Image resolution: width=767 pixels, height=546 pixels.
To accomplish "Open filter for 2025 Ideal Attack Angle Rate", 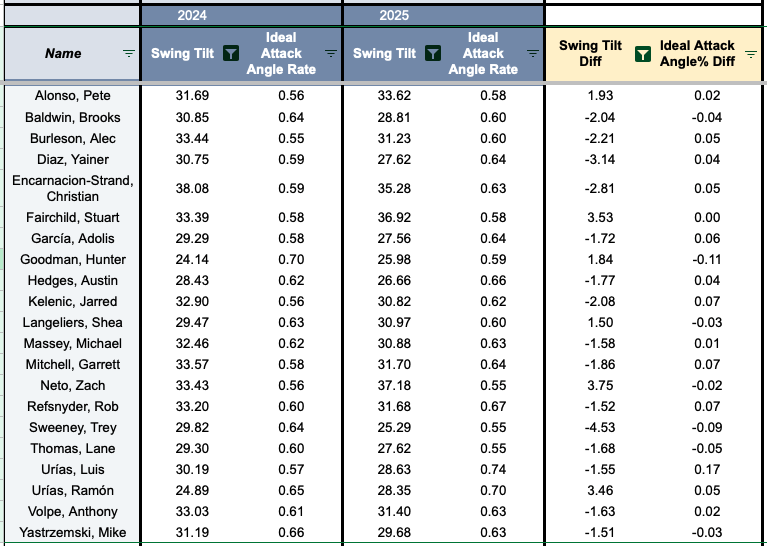I will (533, 53).
